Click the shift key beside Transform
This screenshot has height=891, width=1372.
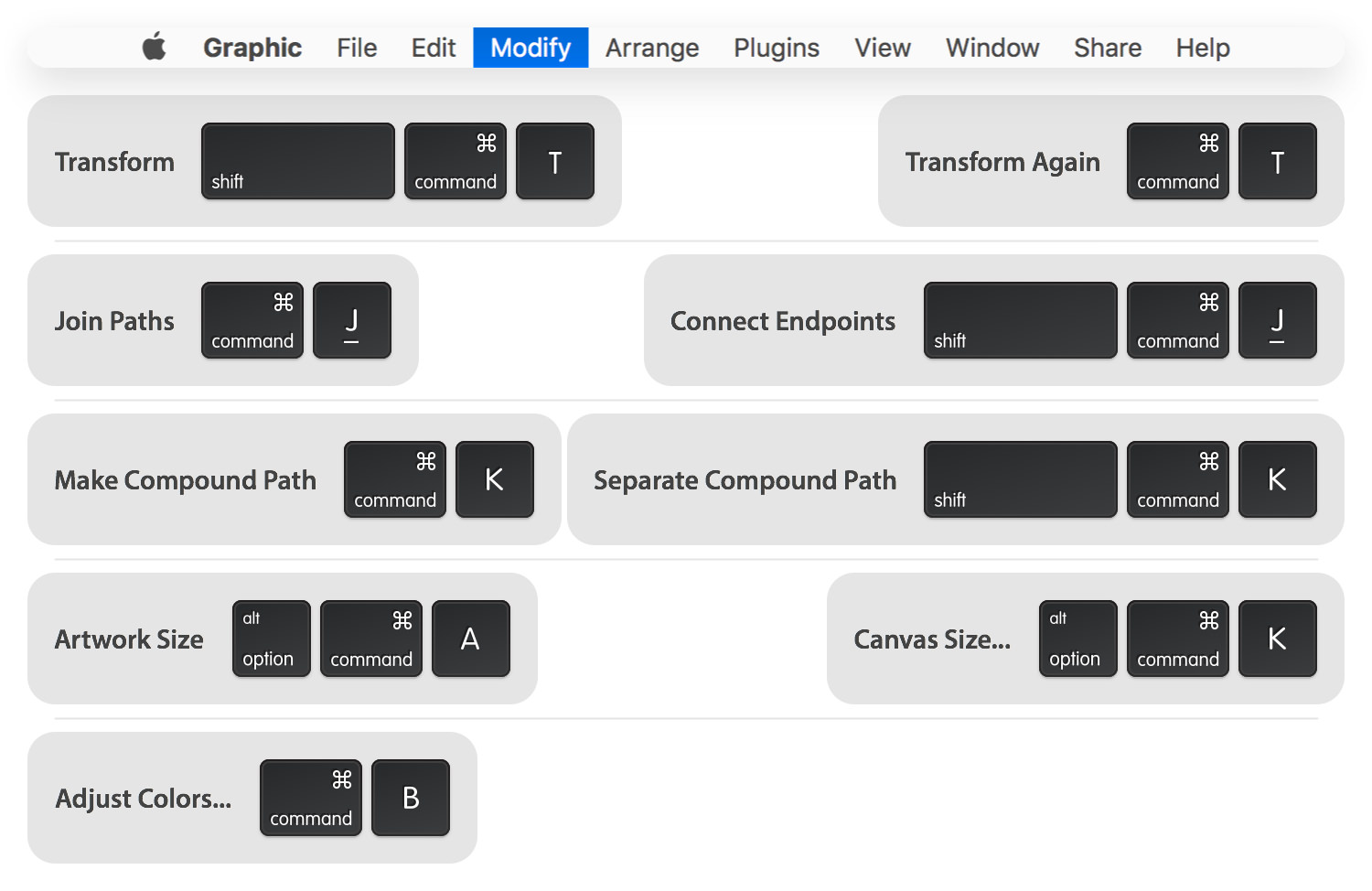298,161
